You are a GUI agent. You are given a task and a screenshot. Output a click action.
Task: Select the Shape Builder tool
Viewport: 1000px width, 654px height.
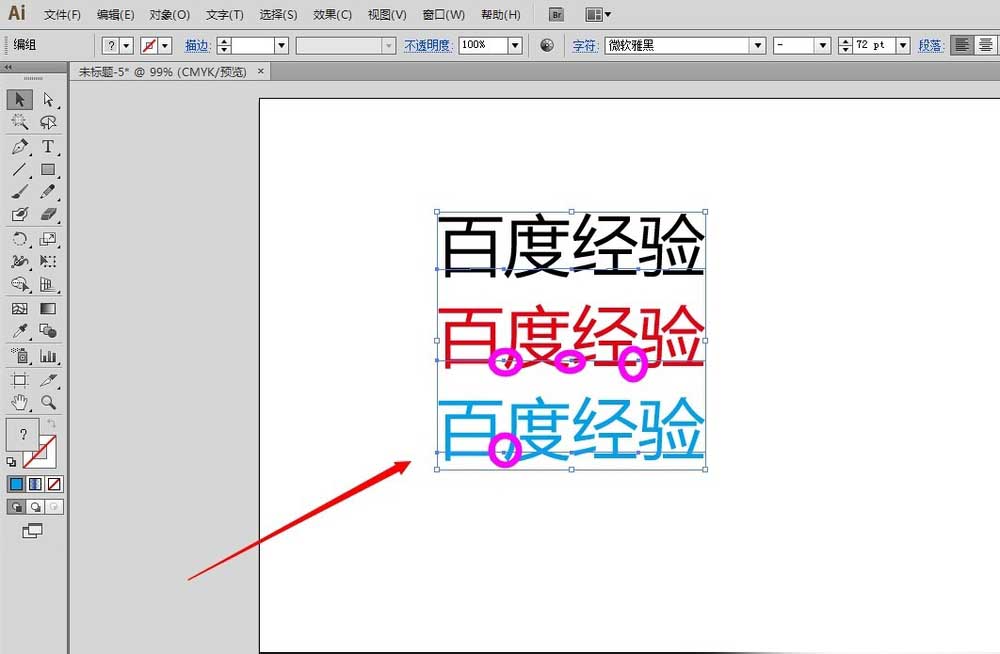pos(20,284)
